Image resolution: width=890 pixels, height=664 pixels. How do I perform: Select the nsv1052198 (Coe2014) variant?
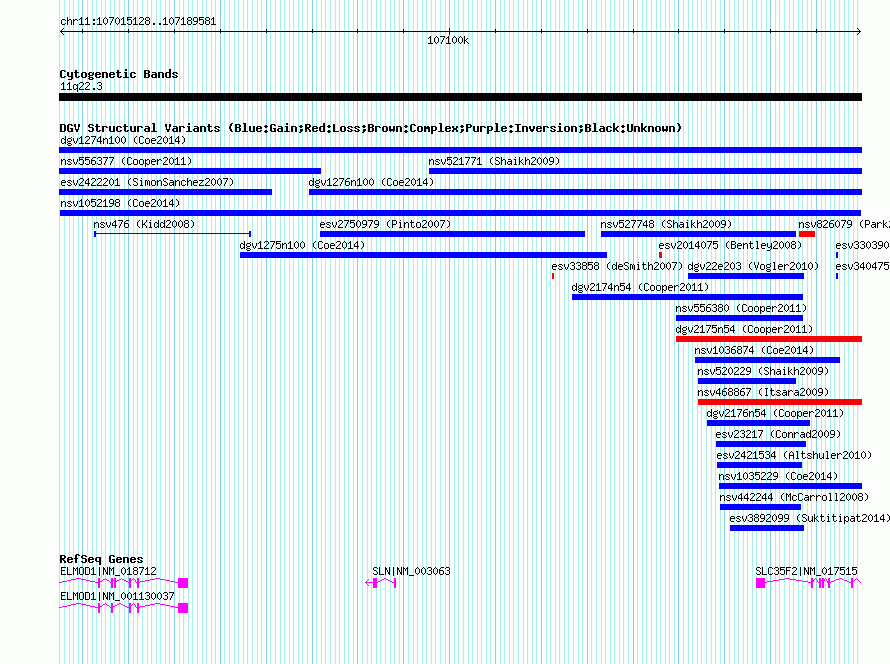(460, 213)
